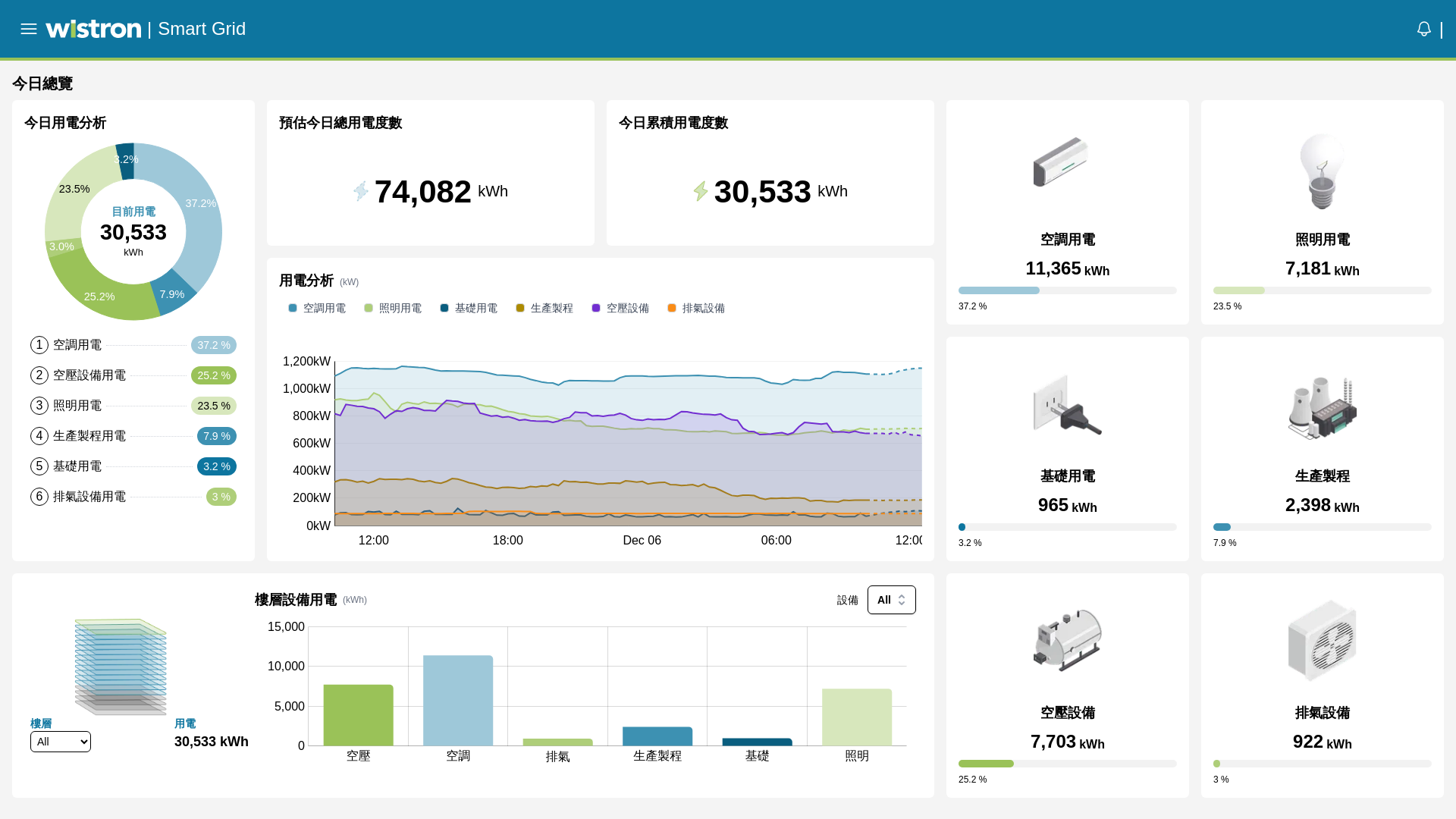Click the 空調用電 37.2% progress bar
The height and width of the screenshot is (819, 1456).
tap(1067, 290)
